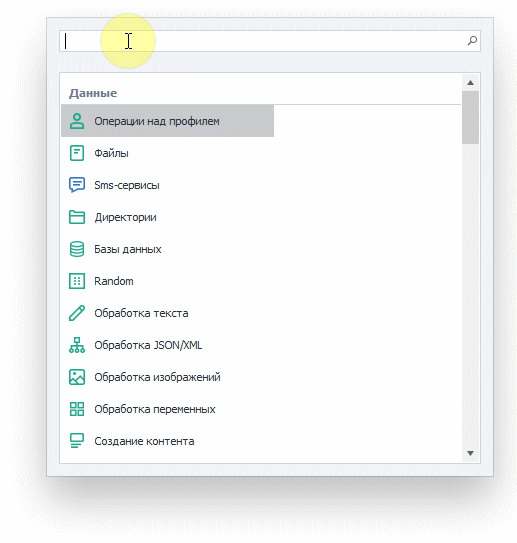Select Операции над профилем menu entry
This screenshot has height=543, width=517.
(167, 121)
